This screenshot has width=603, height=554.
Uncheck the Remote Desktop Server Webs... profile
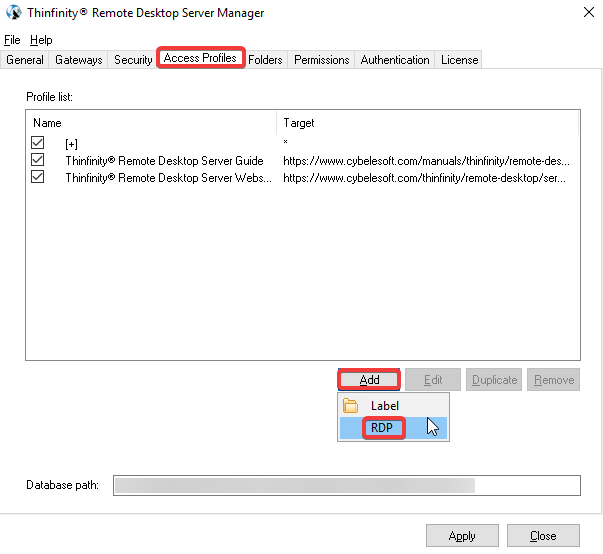click(x=37, y=177)
